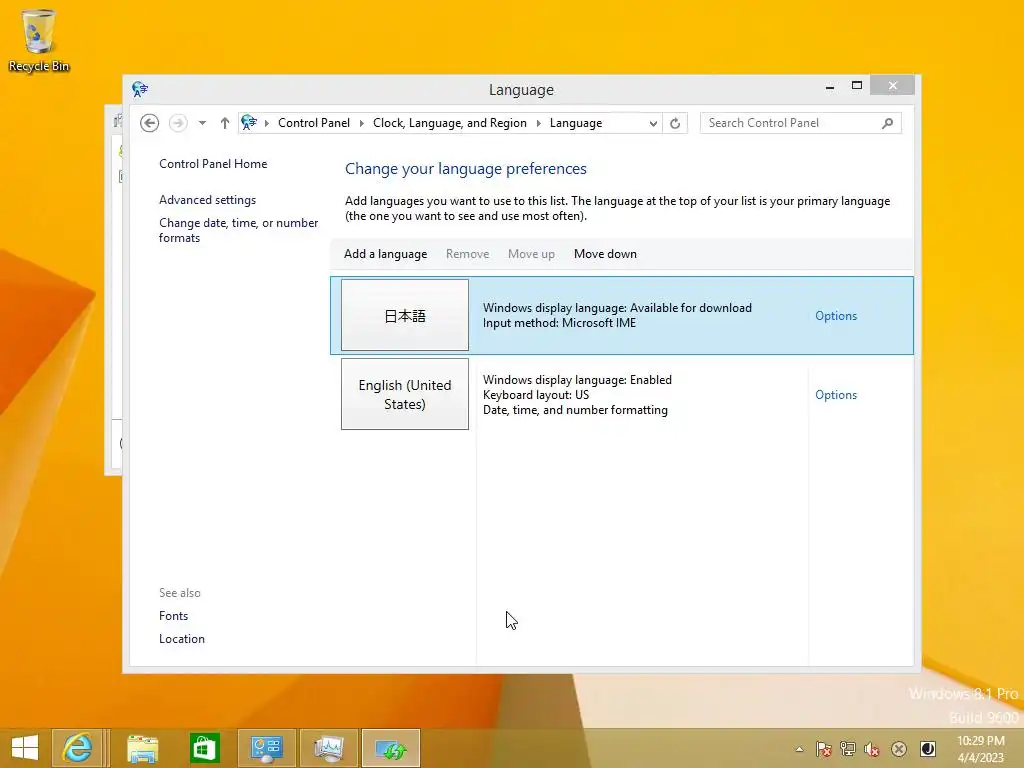Expand chevron after Control Panel breadcrumb
1024x768 pixels.
(361, 123)
